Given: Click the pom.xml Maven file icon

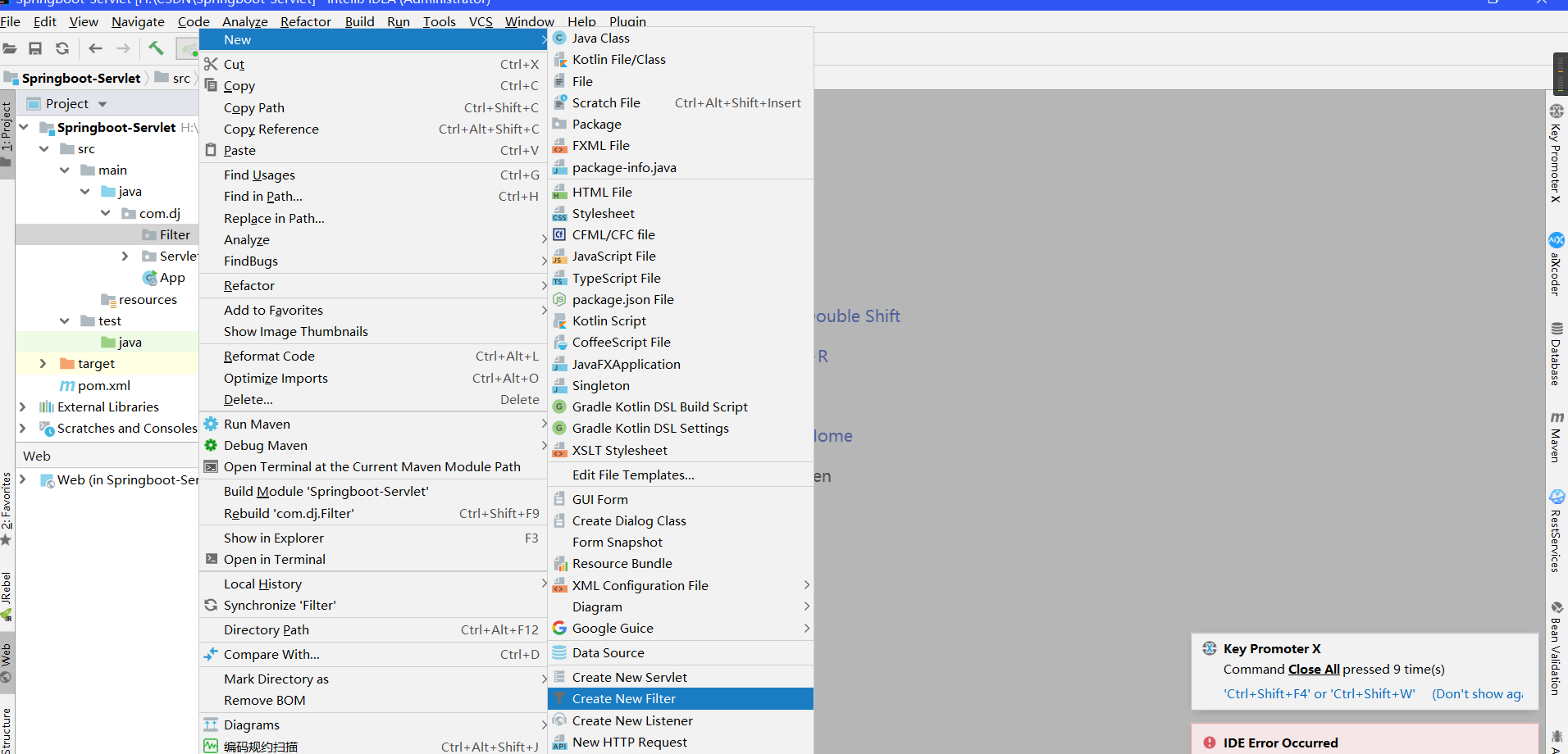Looking at the screenshot, I should pos(67,385).
